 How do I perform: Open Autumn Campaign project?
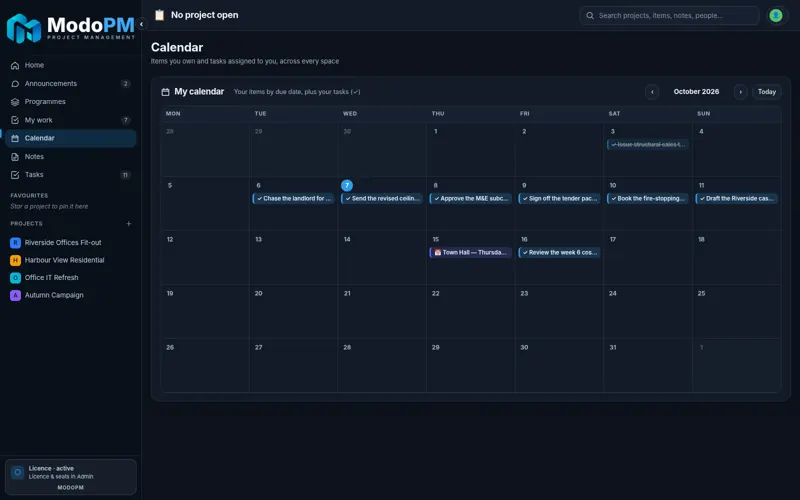(70, 295)
